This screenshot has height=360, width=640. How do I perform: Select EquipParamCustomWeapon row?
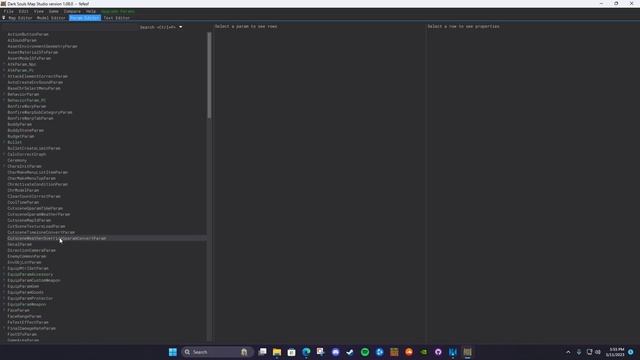click(34, 280)
